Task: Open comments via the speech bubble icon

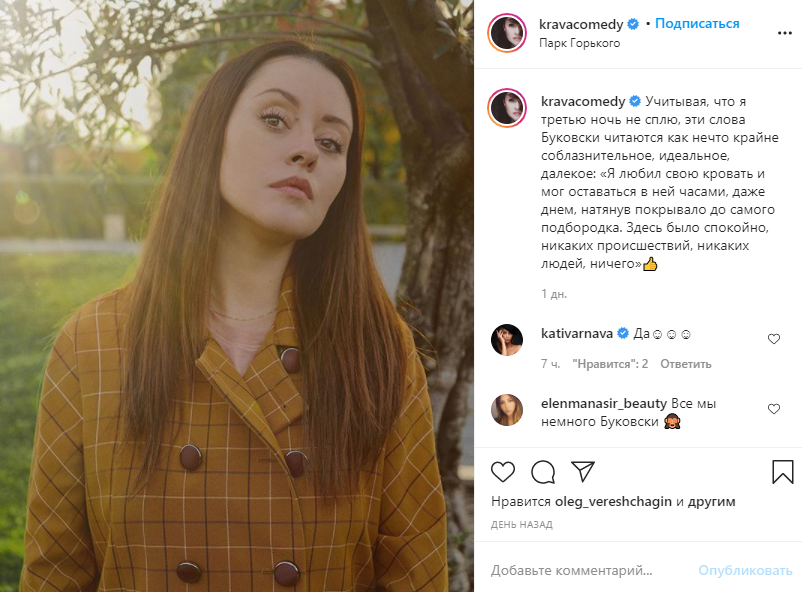Action: [543, 471]
